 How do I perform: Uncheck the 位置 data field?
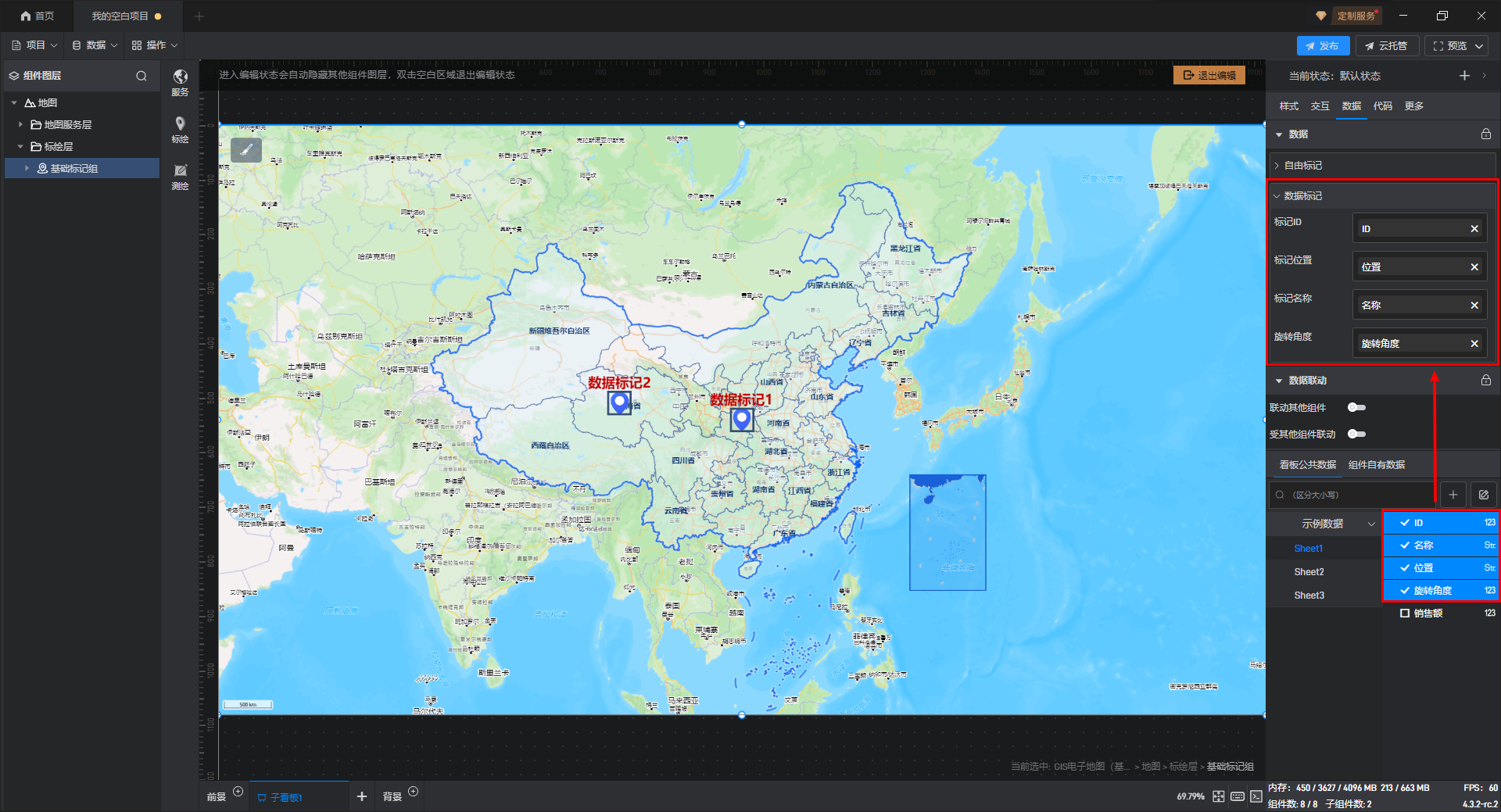(x=1405, y=568)
